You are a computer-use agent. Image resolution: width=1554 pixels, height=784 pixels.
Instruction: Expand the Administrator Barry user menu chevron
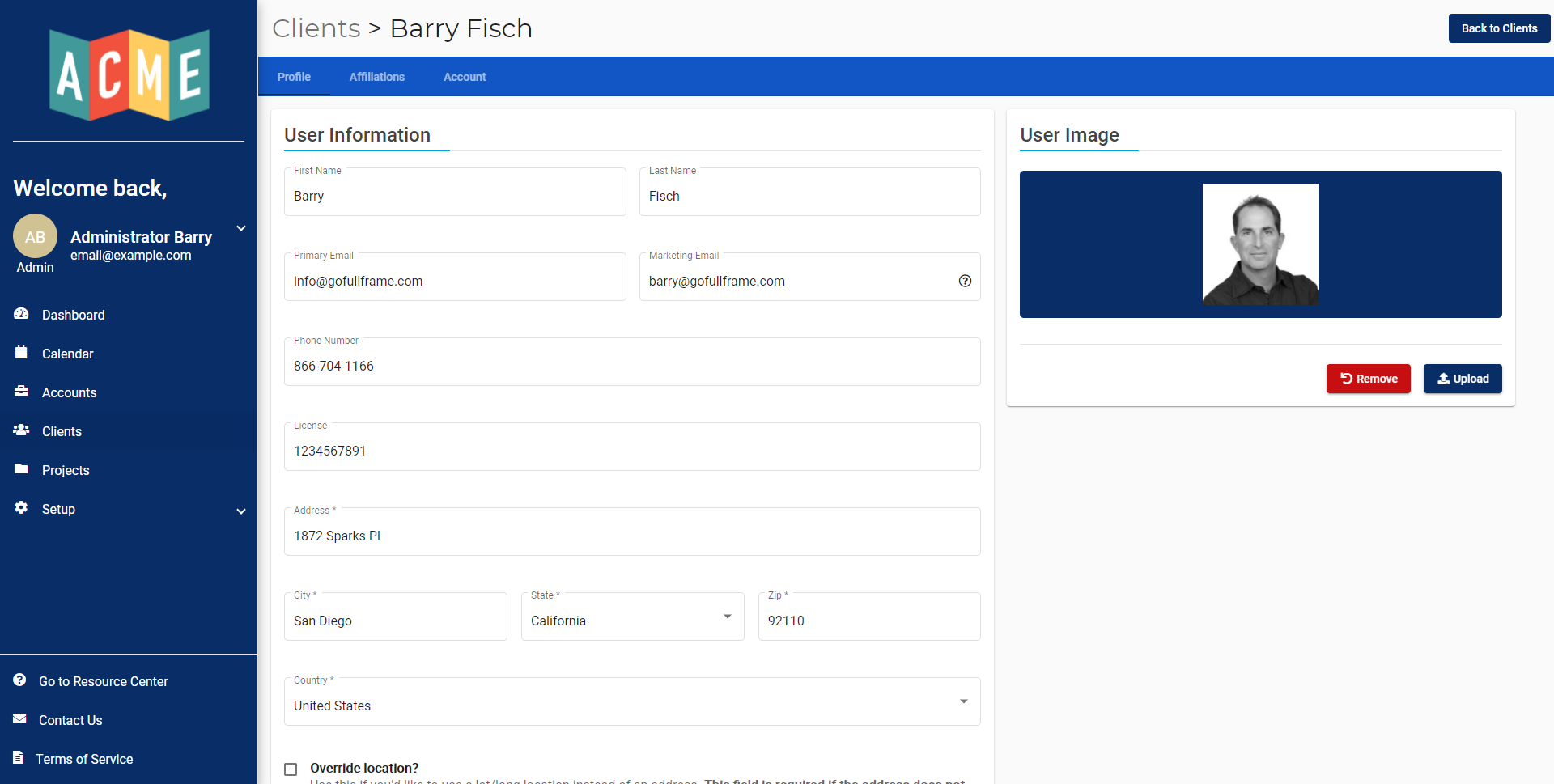241,228
